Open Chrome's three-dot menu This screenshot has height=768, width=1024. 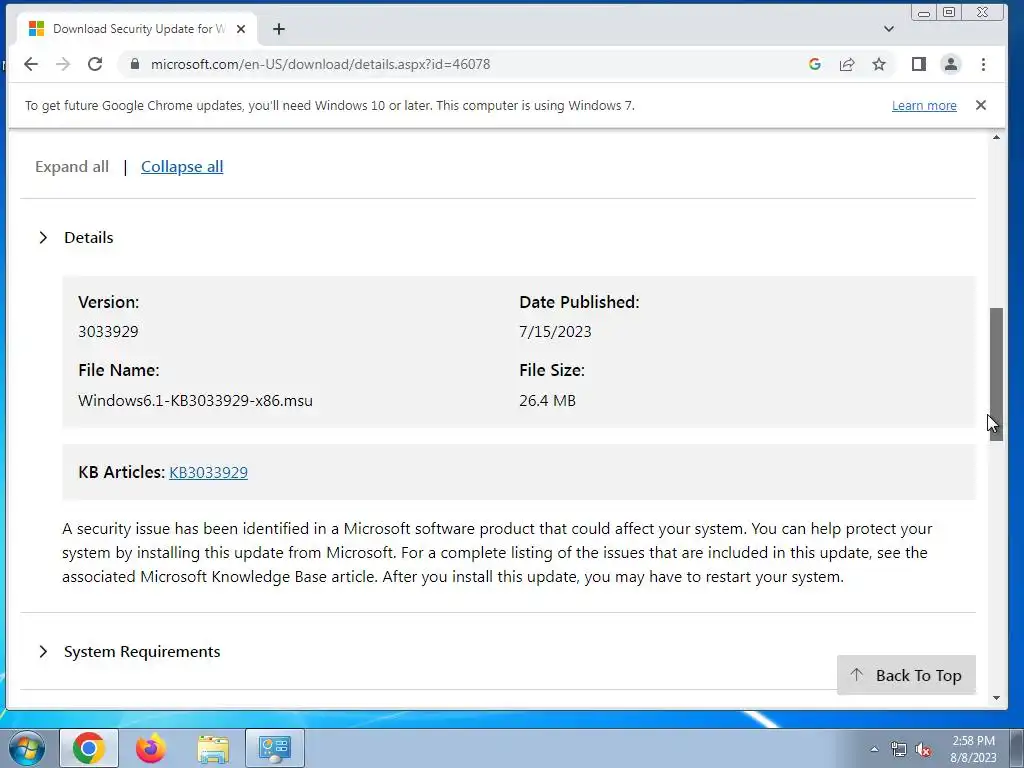984,64
